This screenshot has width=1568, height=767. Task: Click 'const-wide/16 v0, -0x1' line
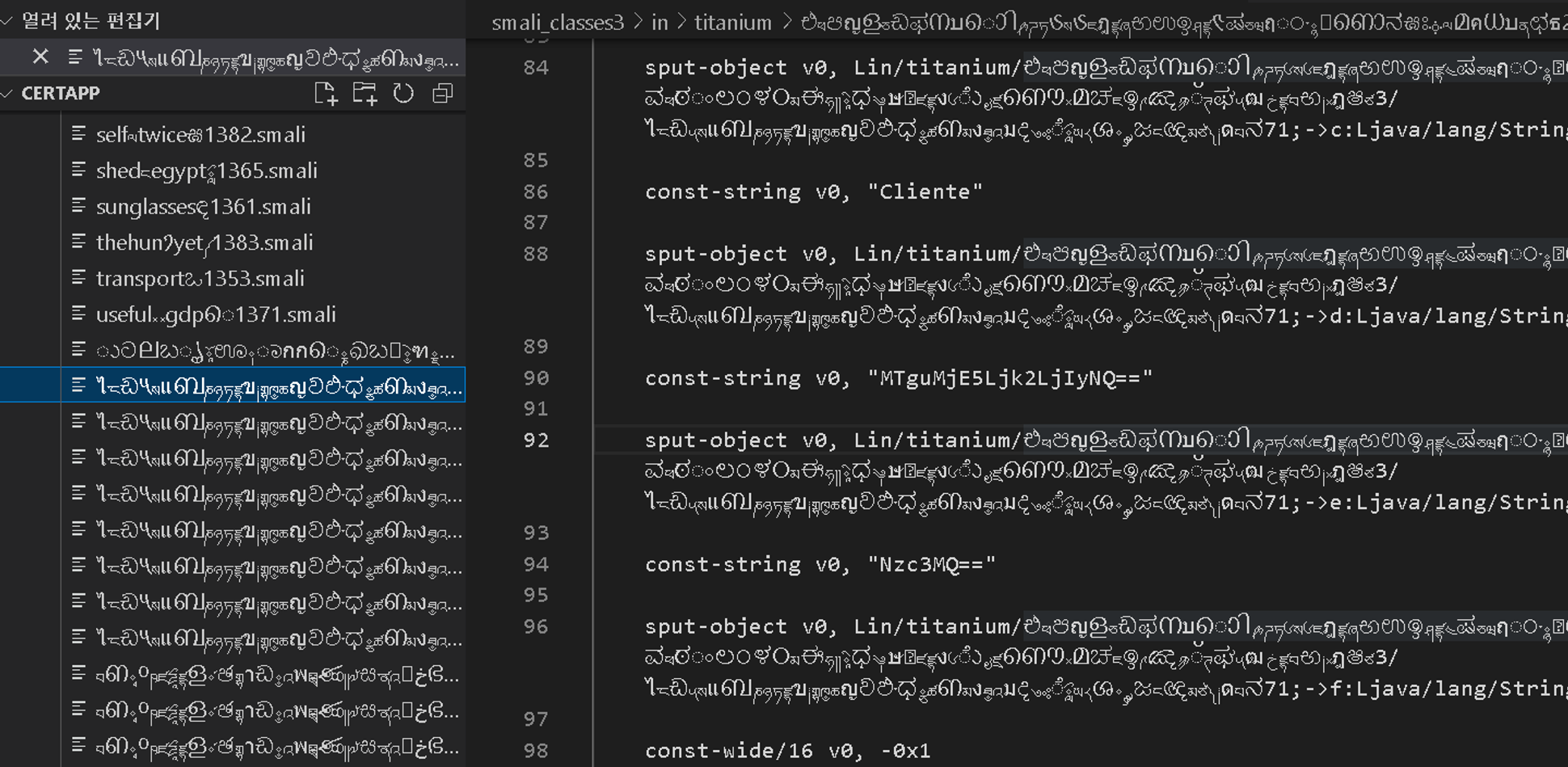click(x=787, y=751)
